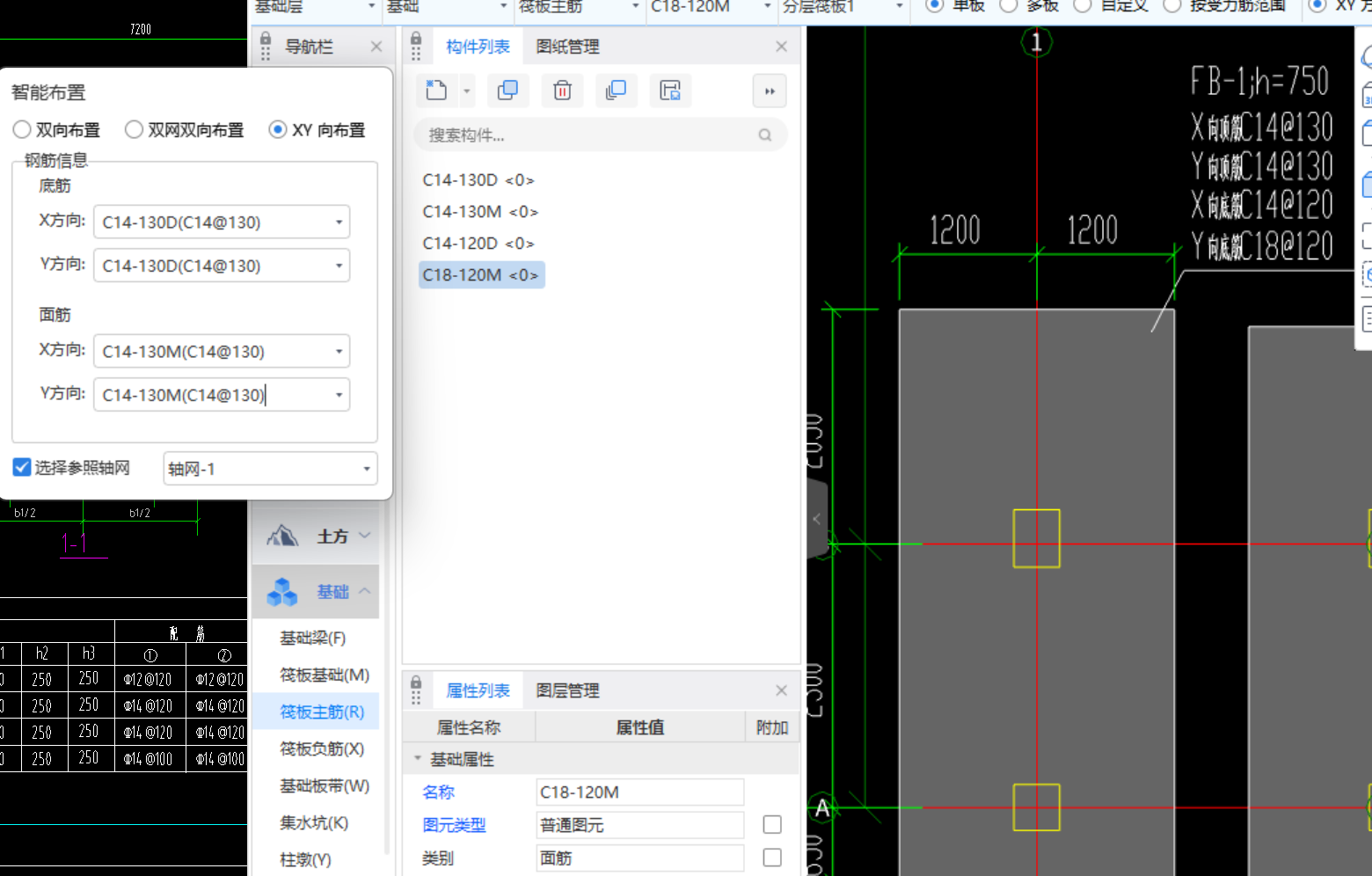The image size is (1372, 876).
Task: Open layer copy tool in component toolbar
Action: 616,91
